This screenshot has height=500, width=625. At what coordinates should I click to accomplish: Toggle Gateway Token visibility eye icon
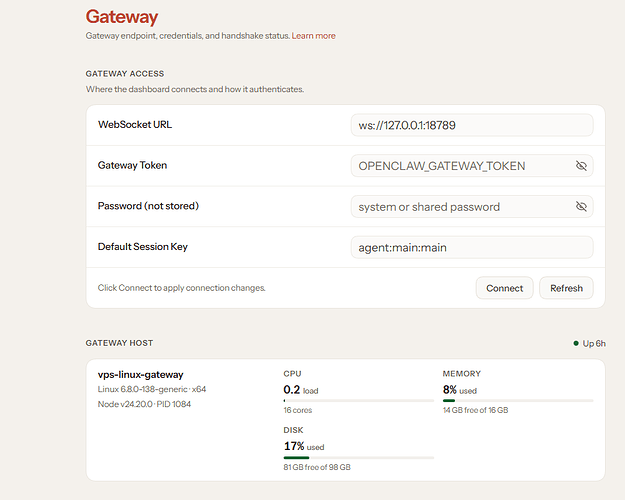581,165
